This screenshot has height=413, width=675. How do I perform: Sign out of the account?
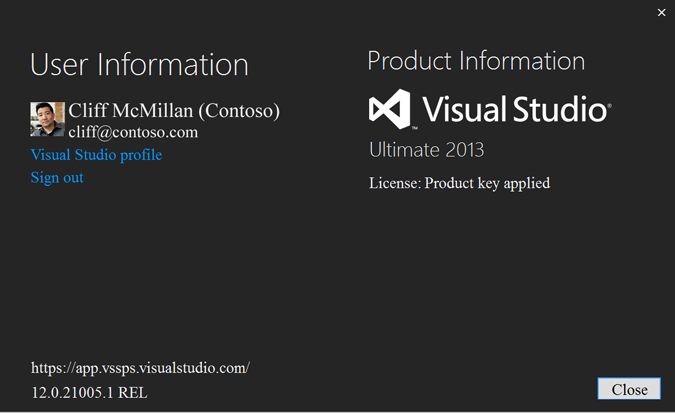pos(57,177)
